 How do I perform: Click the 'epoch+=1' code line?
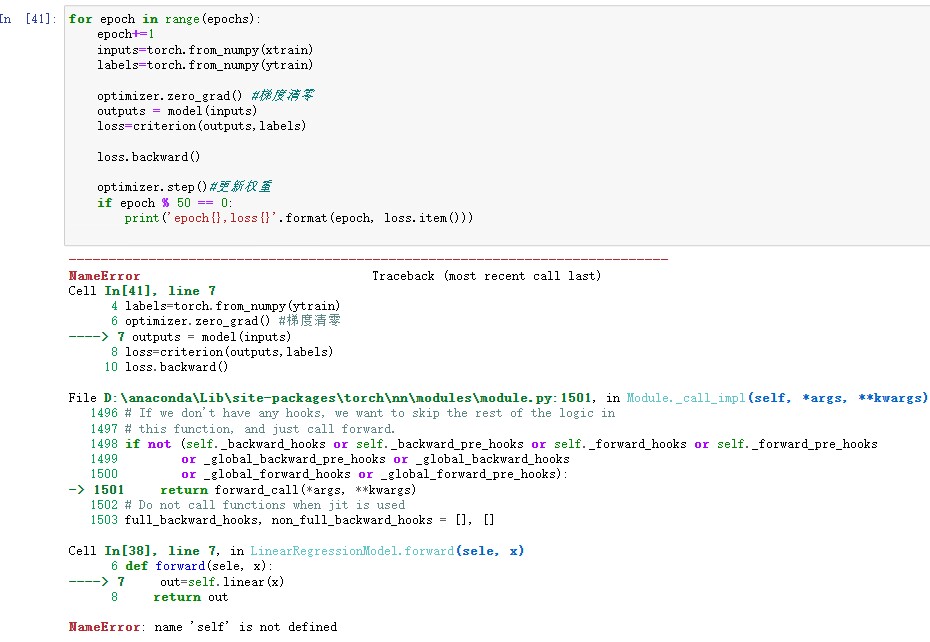125,35
